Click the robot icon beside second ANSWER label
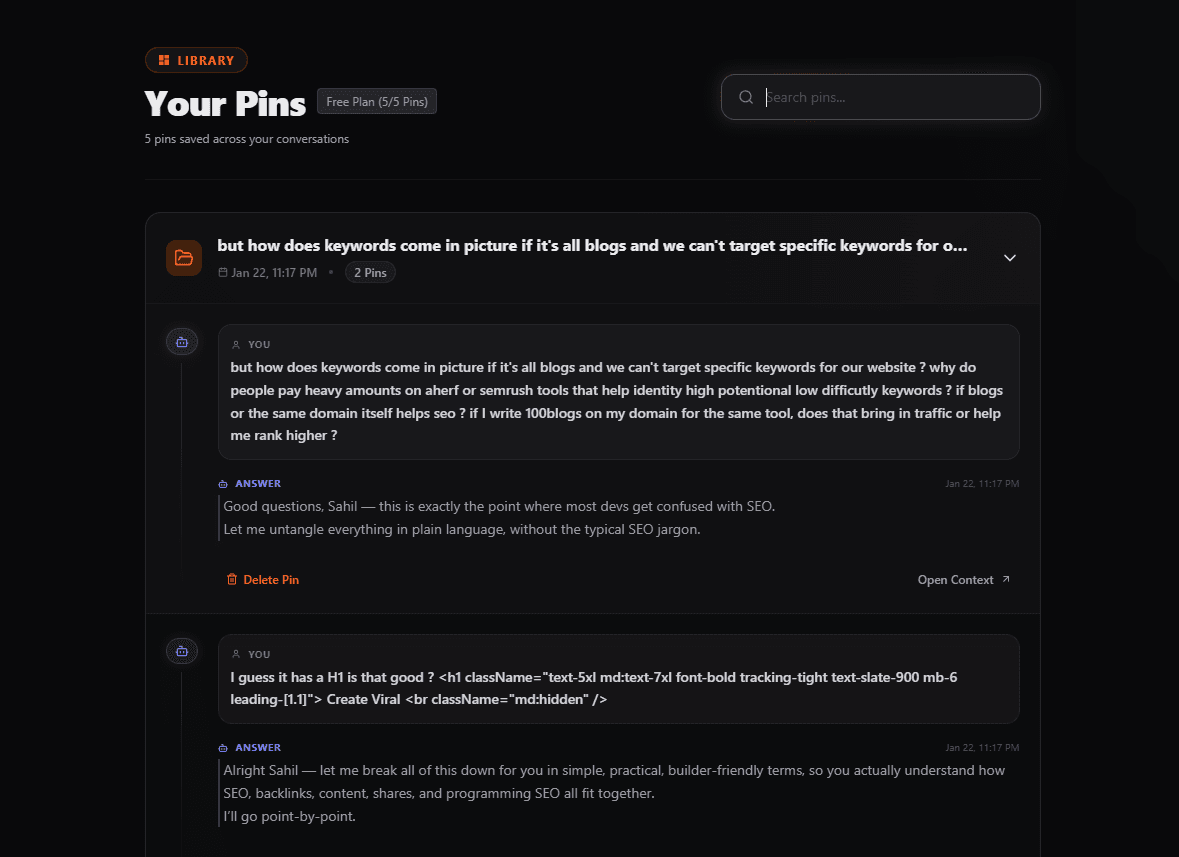 click(223, 748)
